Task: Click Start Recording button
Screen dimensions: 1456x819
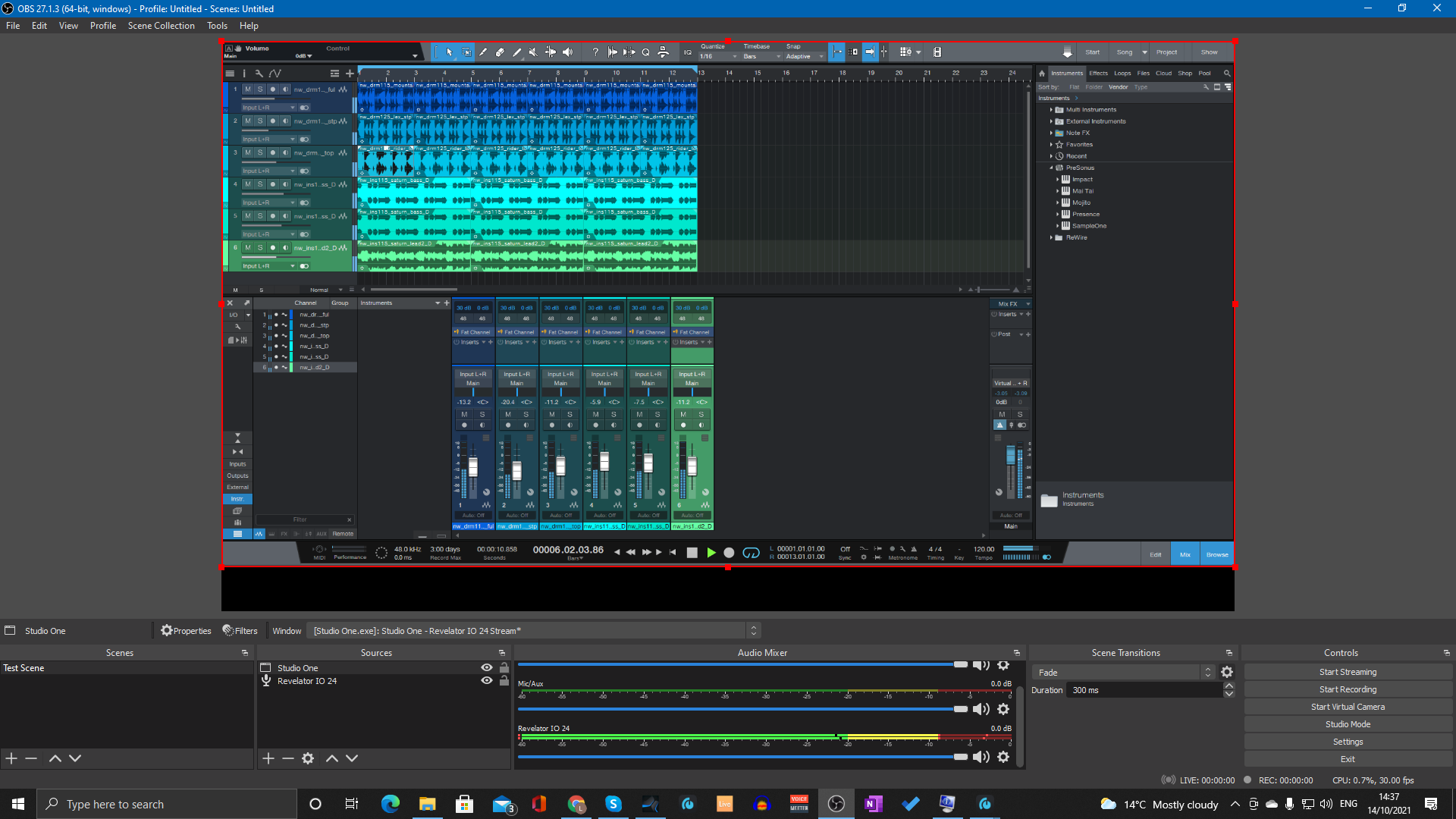Action: (1348, 689)
